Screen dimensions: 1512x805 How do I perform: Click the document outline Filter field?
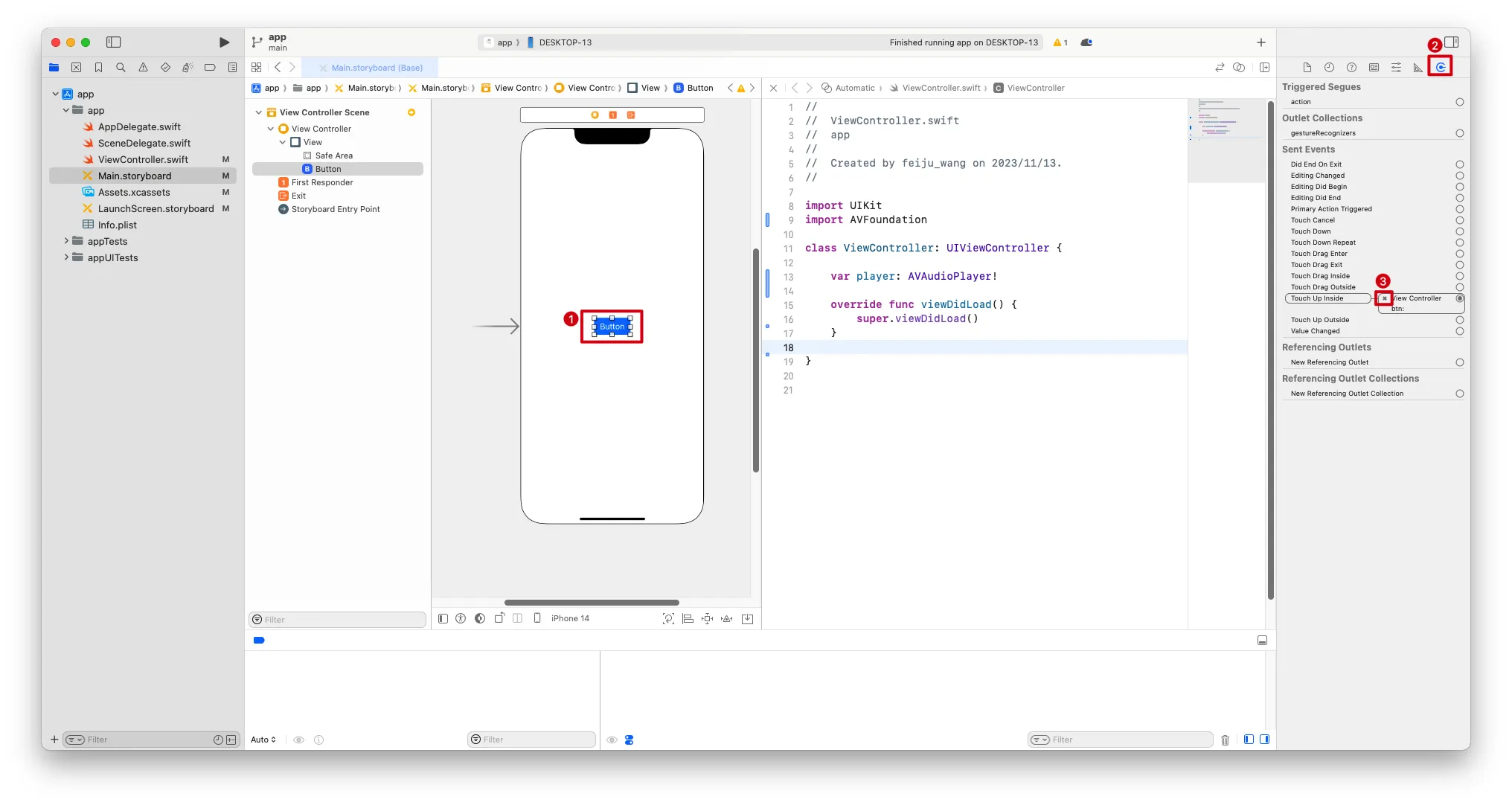click(338, 620)
